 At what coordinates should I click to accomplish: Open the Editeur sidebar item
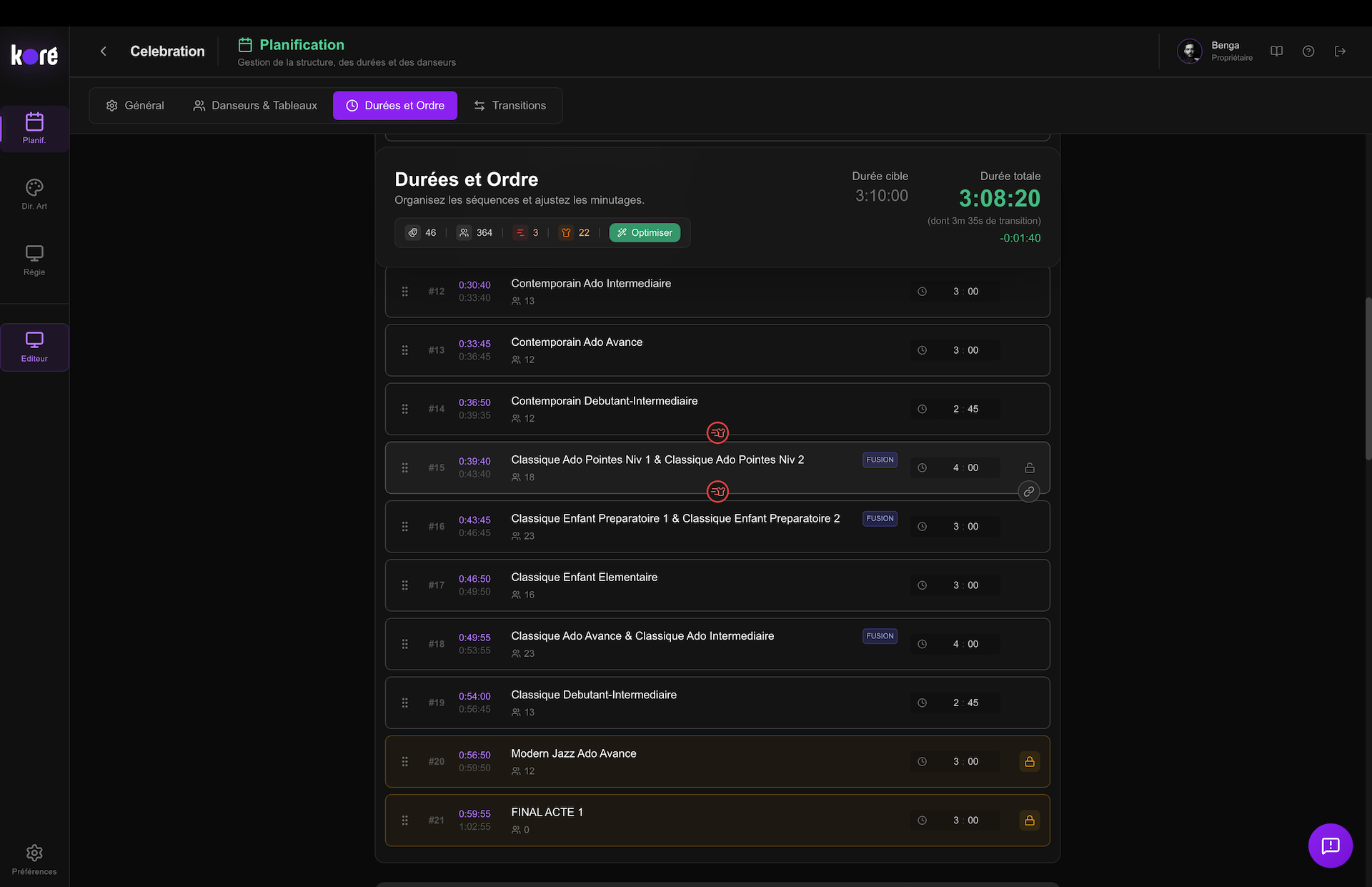click(34, 347)
